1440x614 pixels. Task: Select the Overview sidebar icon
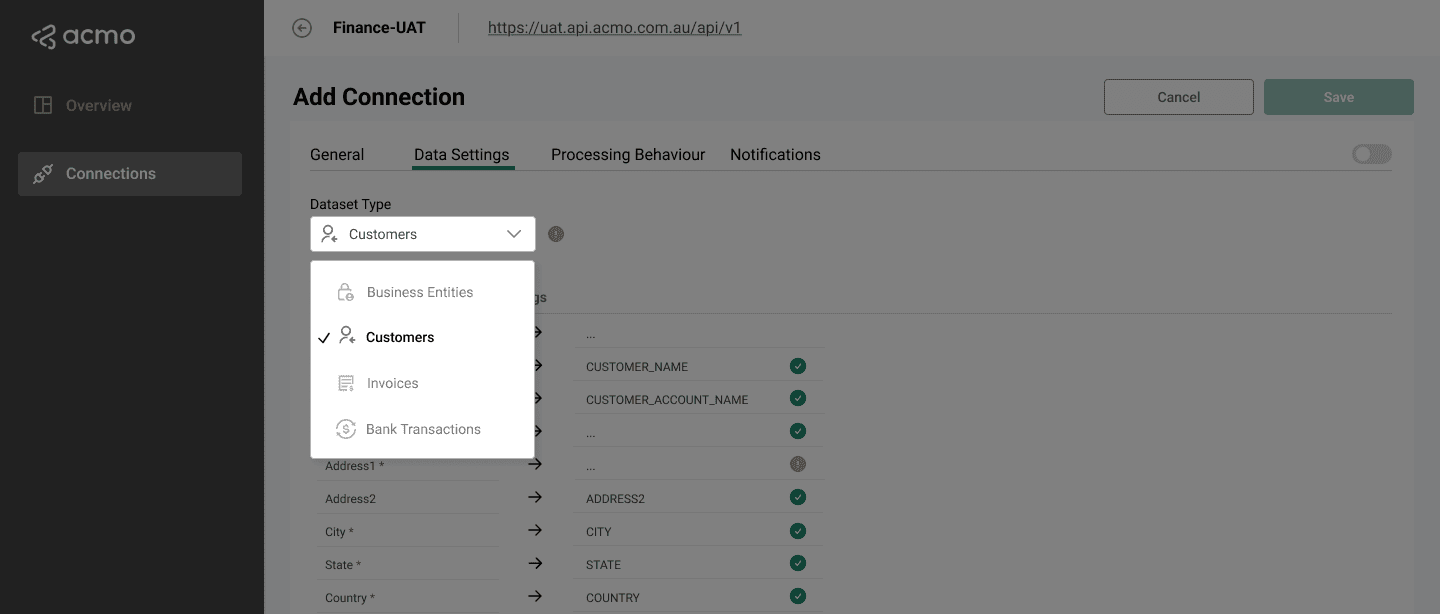pyautogui.click(x=42, y=104)
